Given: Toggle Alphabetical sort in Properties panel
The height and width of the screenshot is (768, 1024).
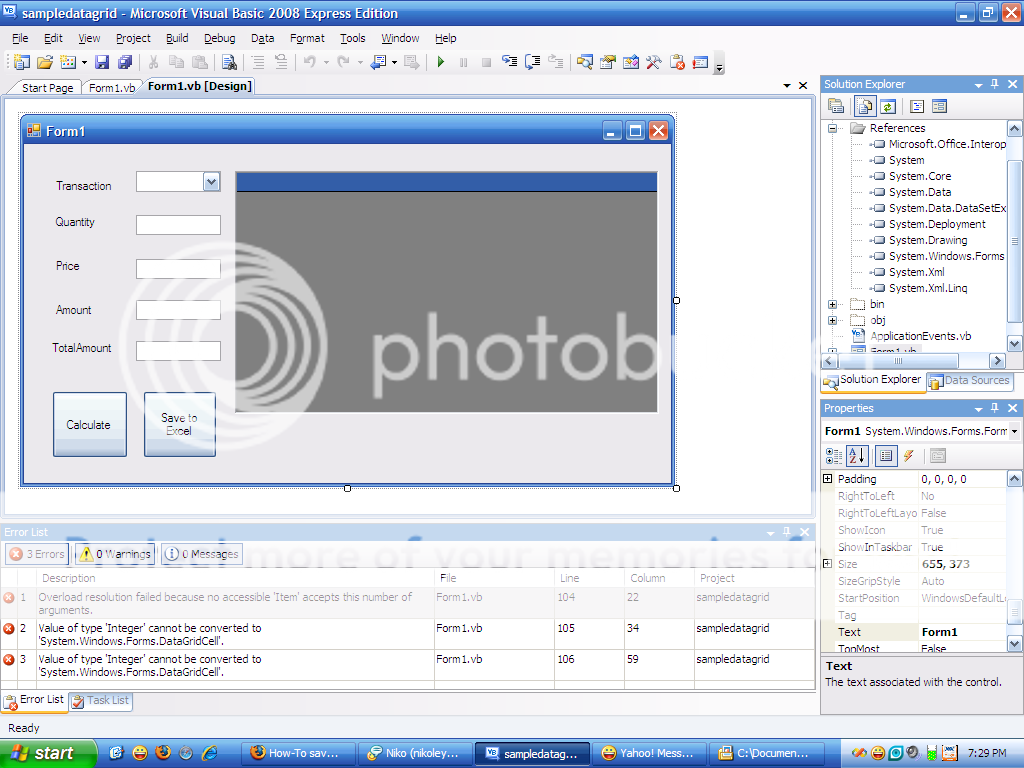Looking at the screenshot, I should pyautogui.click(x=857, y=456).
